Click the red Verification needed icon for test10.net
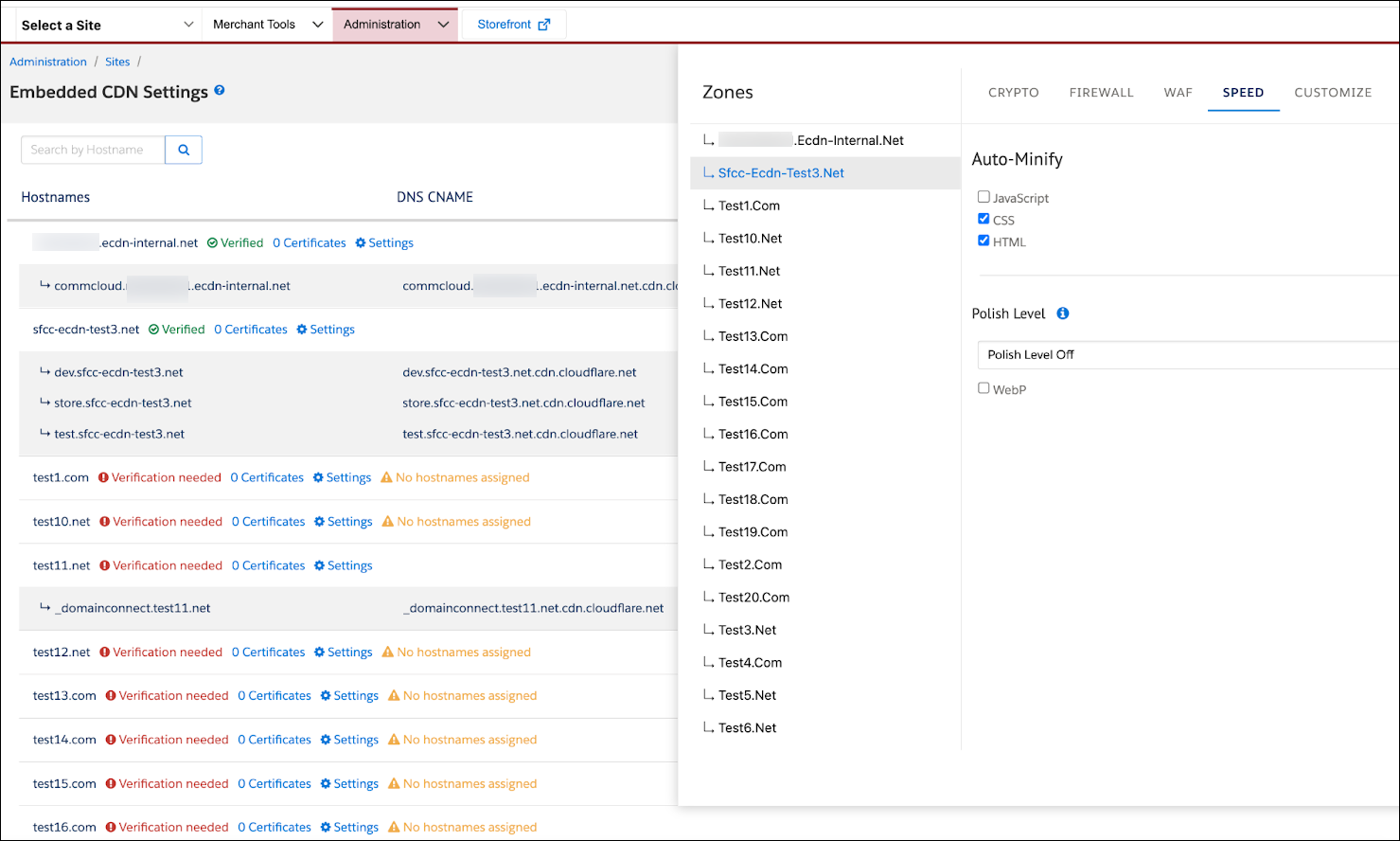 click(x=103, y=521)
